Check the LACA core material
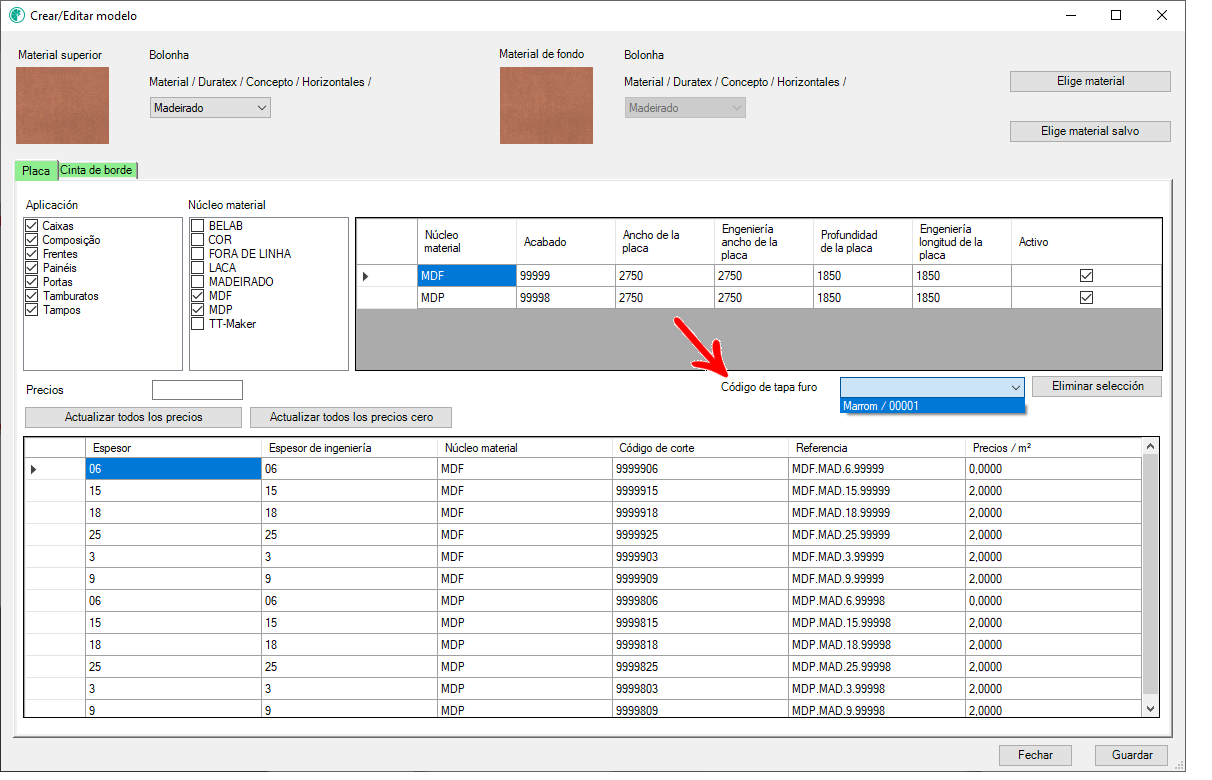 [198, 268]
